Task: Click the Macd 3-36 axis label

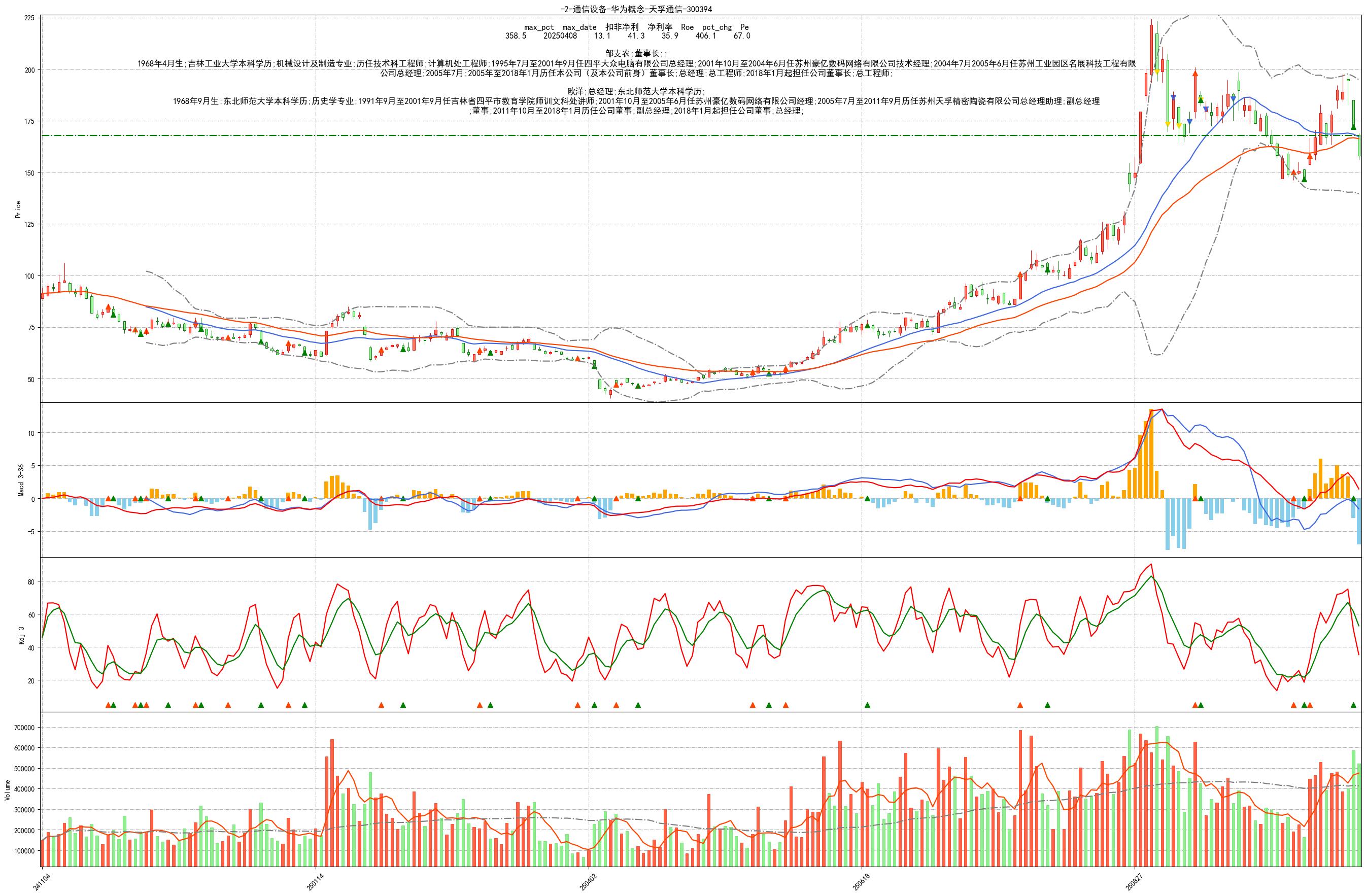Action: coord(21,480)
